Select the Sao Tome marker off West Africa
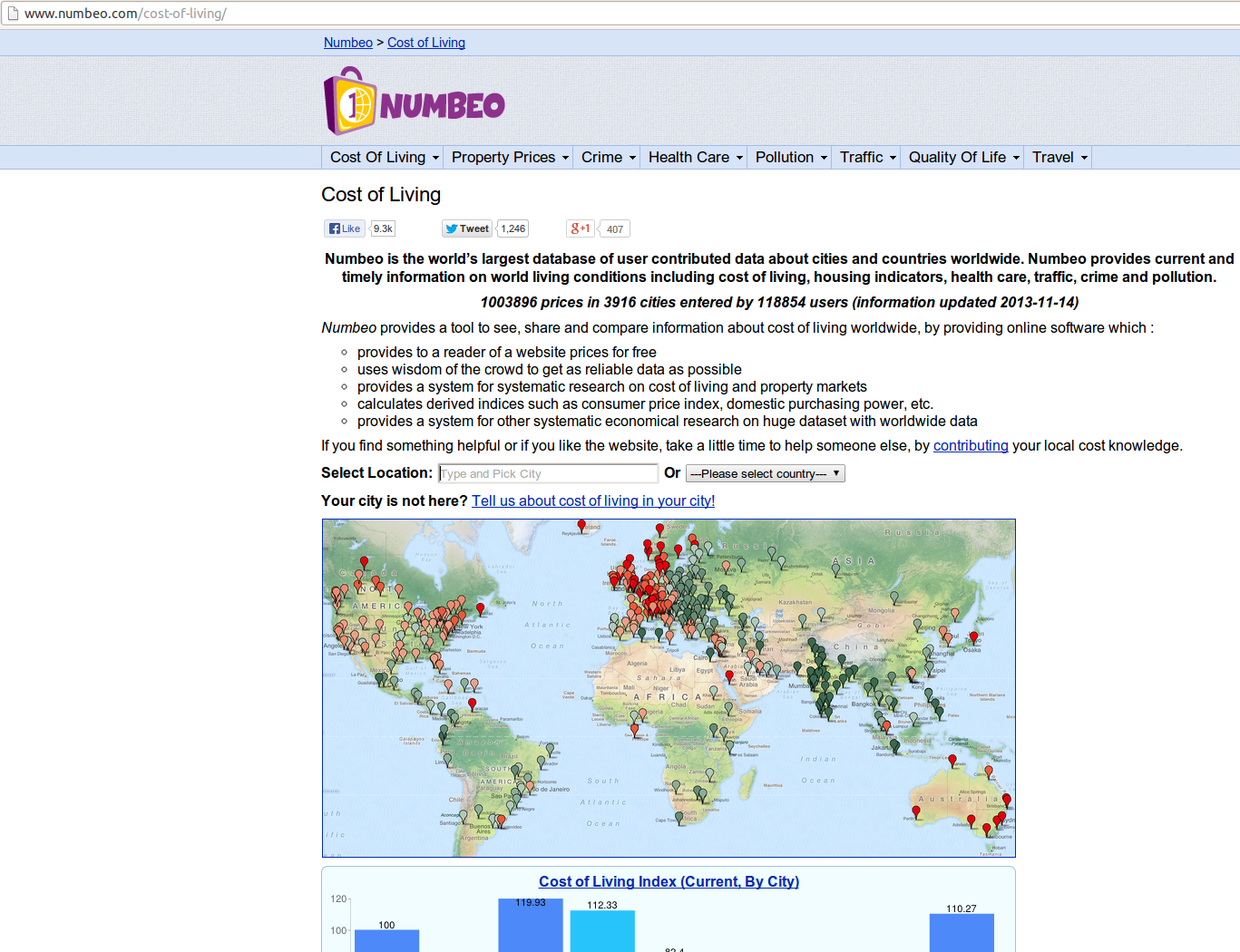The height and width of the screenshot is (952, 1240). (634, 729)
